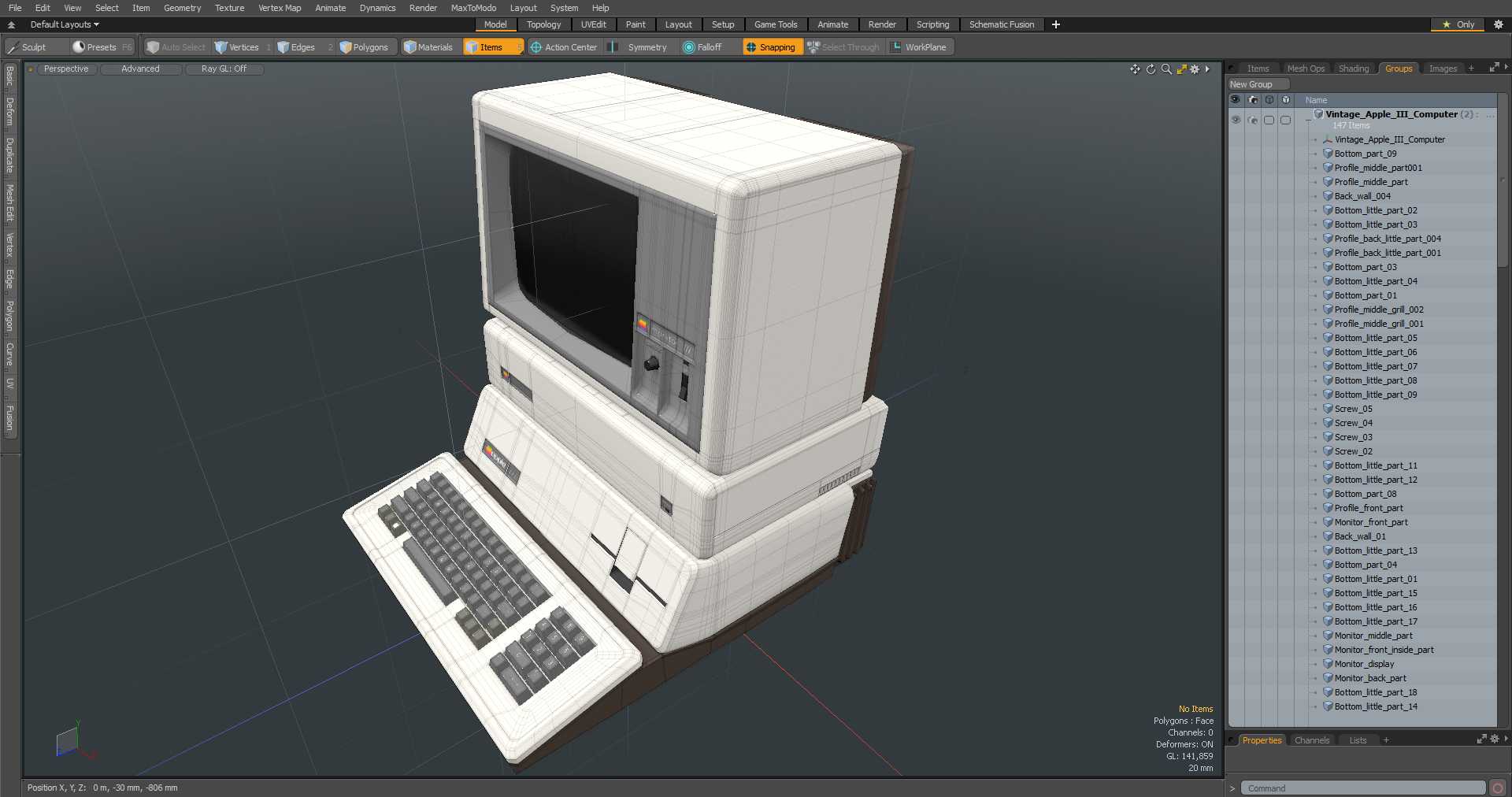
Task: Open the Ray GL: Off dropdown
Action: coord(224,69)
